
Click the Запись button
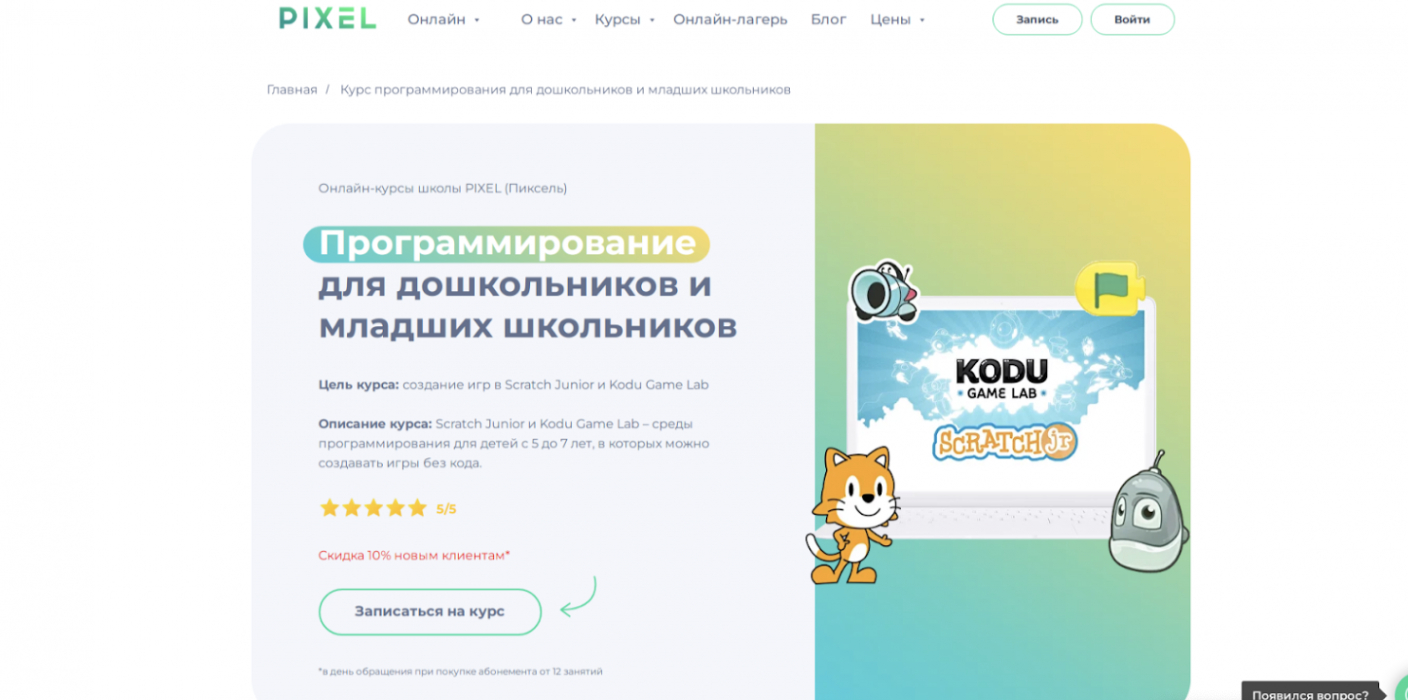coord(1037,19)
